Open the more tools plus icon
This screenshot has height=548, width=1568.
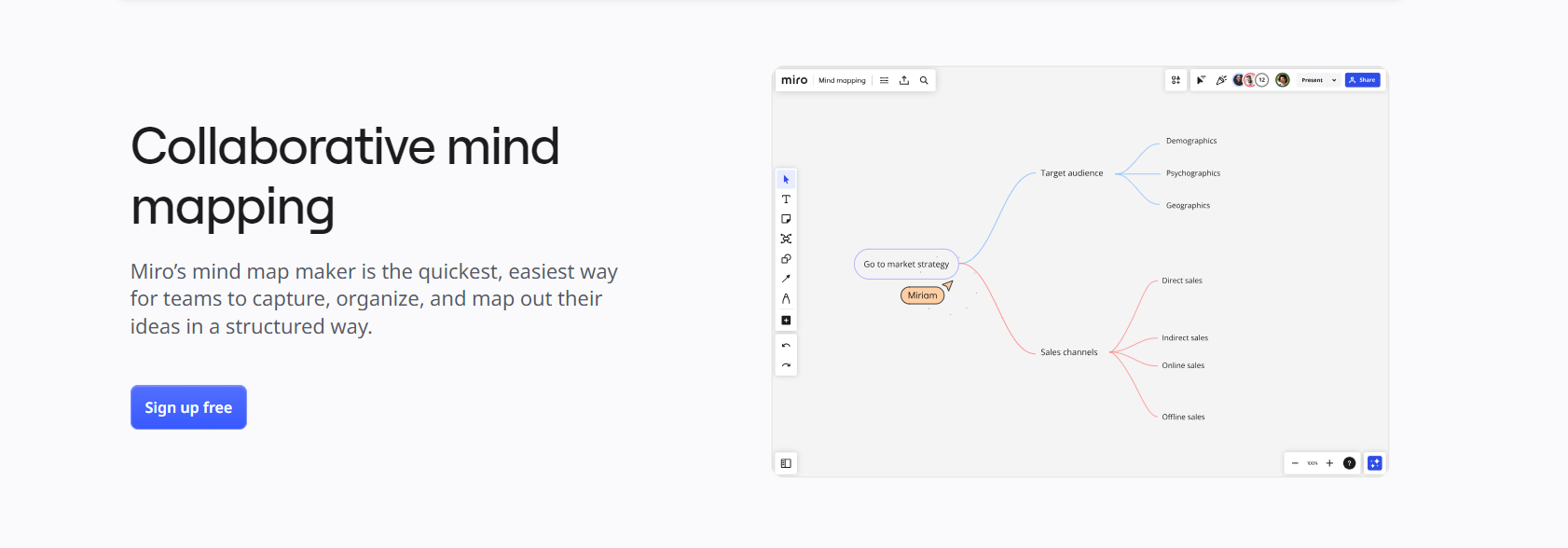786,321
